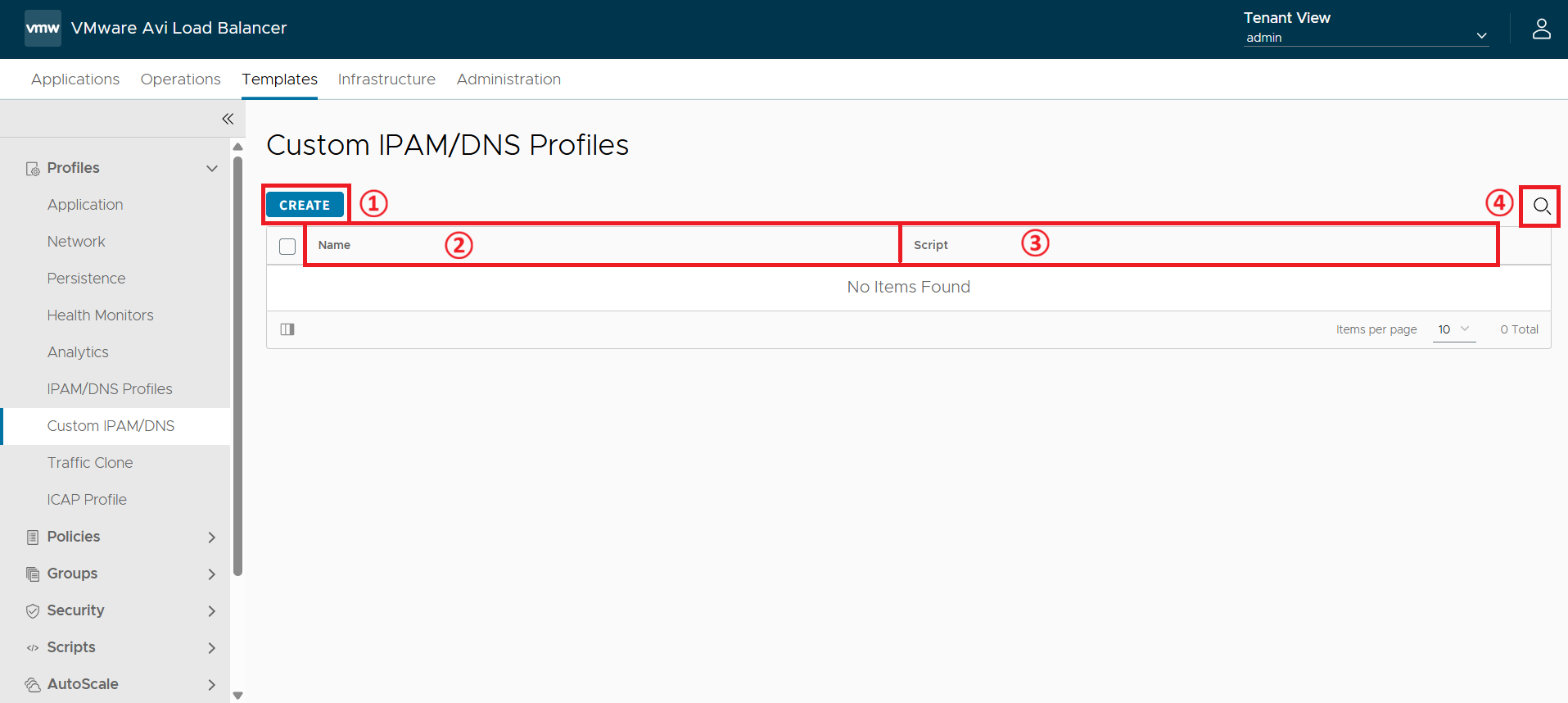
Task: Click the sidebar scrollbar thumb
Action: (x=237, y=366)
